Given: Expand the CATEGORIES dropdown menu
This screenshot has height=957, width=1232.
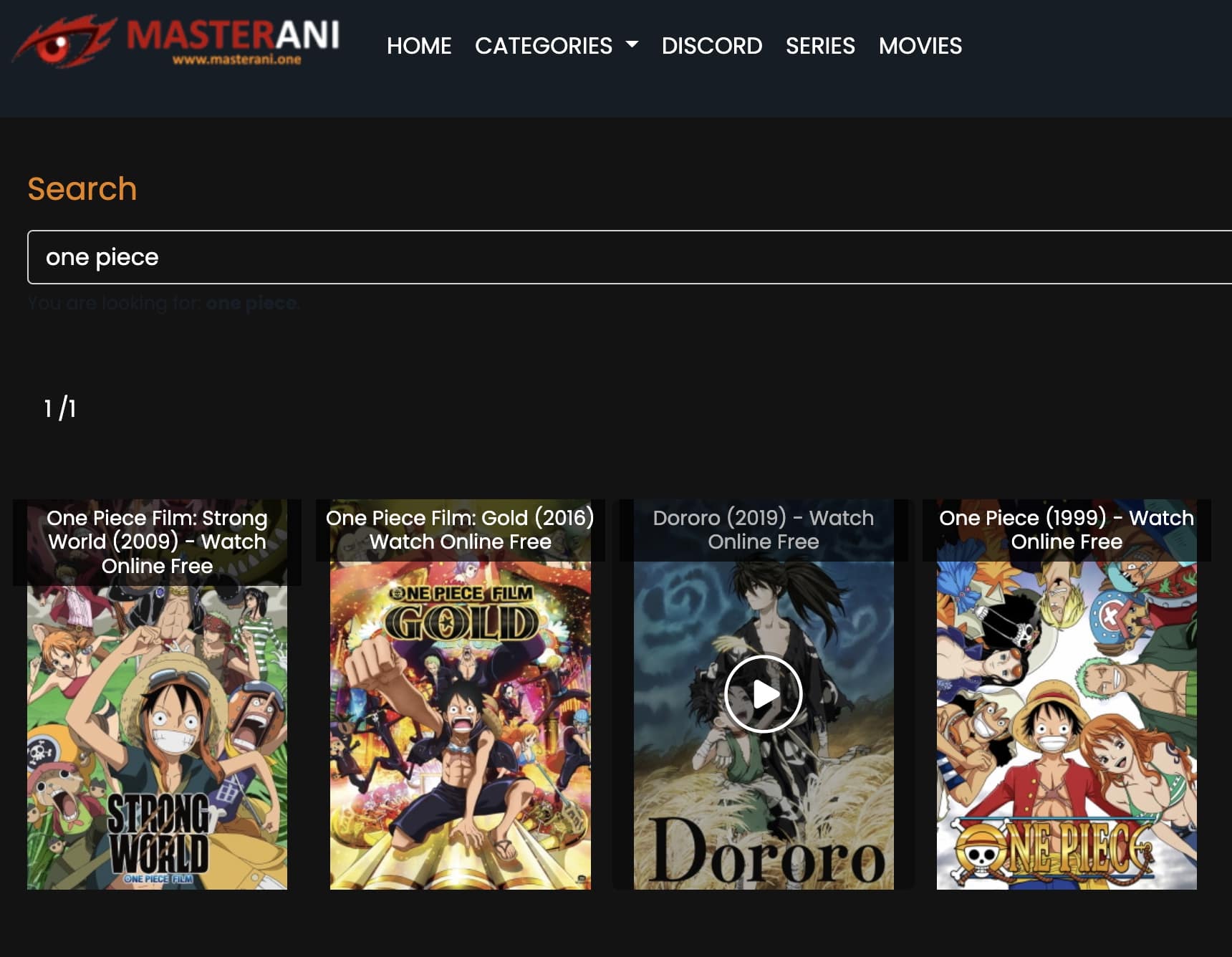Looking at the screenshot, I should pos(545,46).
